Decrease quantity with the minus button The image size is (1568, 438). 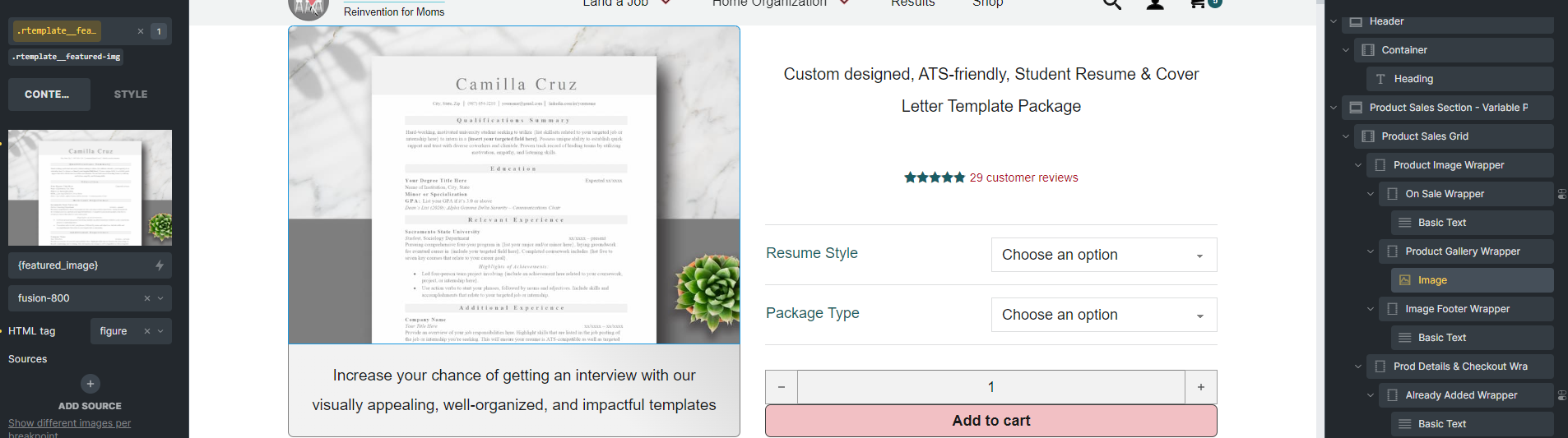pyautogui.click(x=782, y=387)
